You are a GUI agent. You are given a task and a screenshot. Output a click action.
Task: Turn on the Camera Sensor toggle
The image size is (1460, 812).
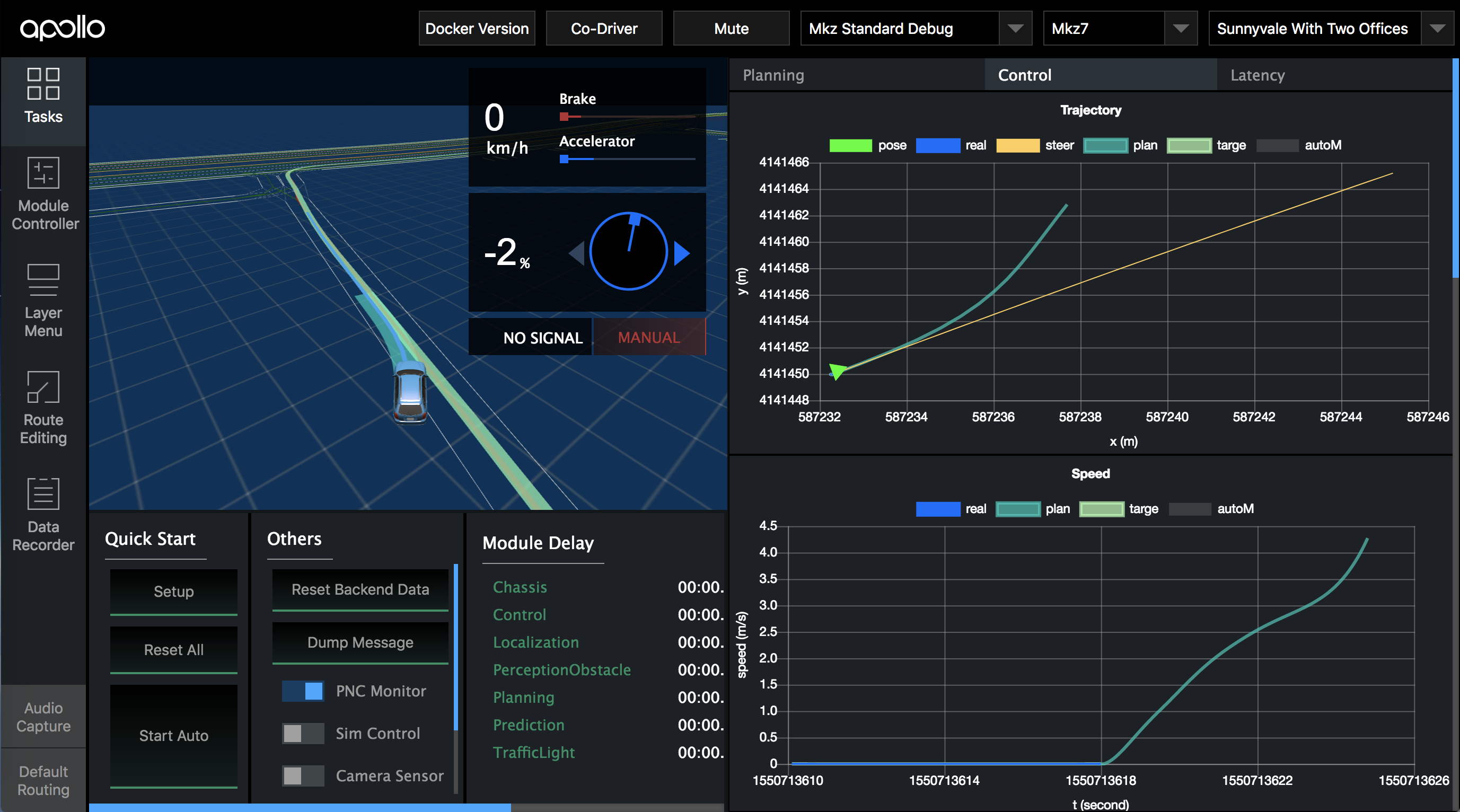(x=302, y=776)
